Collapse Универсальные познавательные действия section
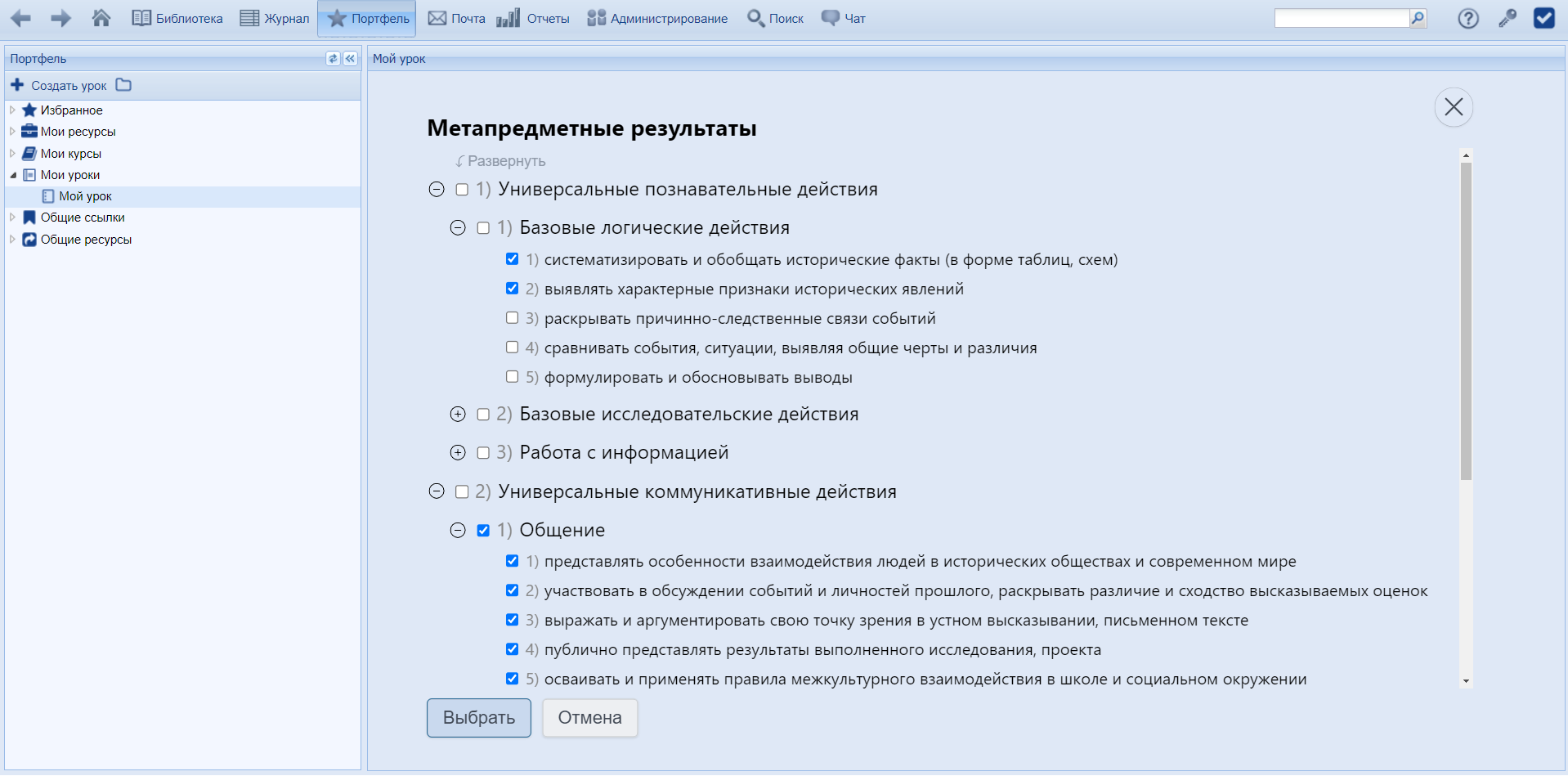Screen dimensions: 1568x776 437,190
